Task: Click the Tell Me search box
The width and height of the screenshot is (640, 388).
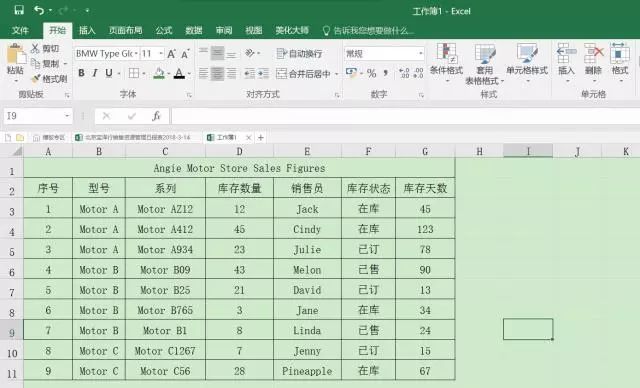Action: [x=368, y=31]
